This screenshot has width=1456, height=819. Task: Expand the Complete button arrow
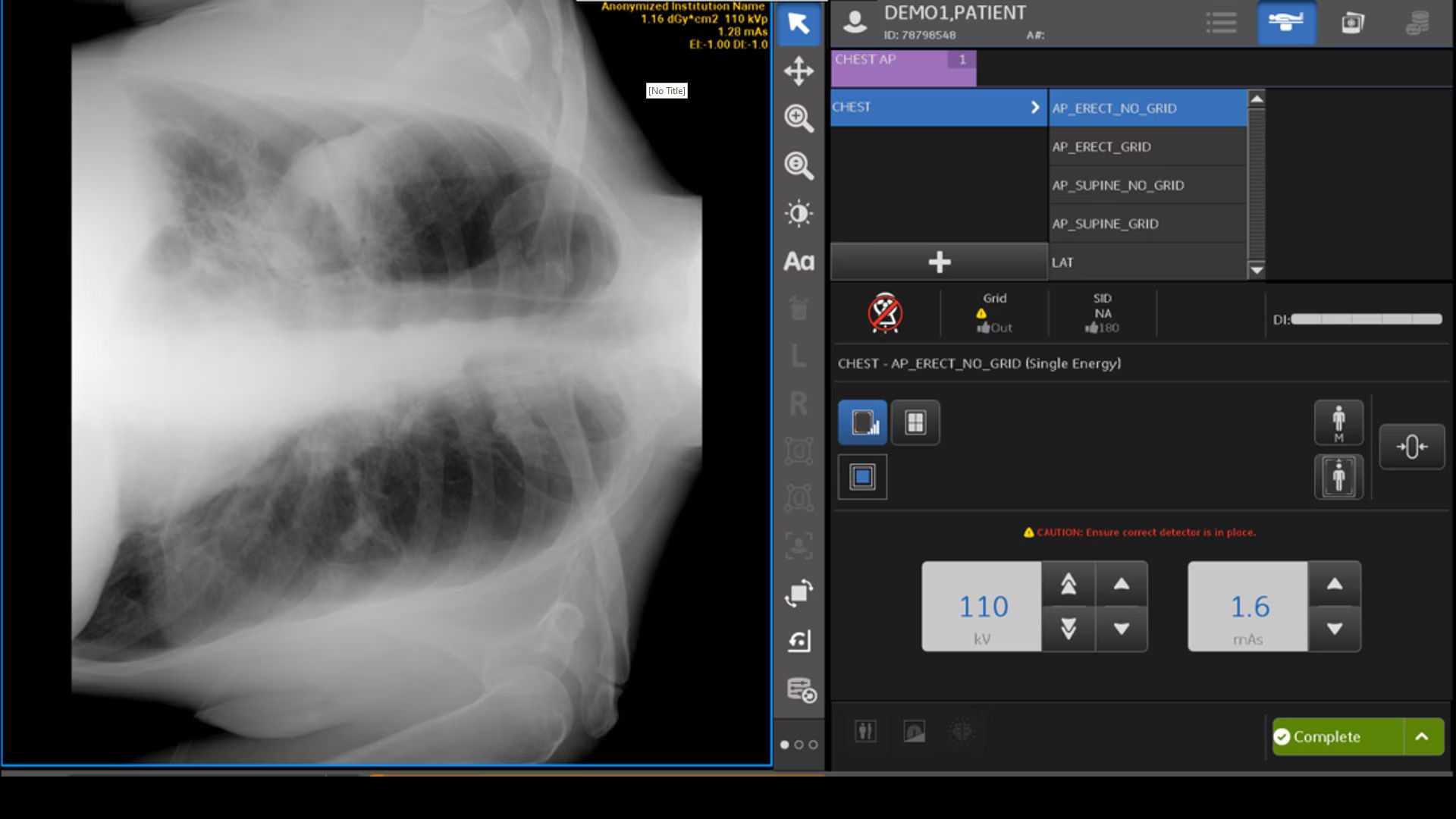[x=1423, y=736]
